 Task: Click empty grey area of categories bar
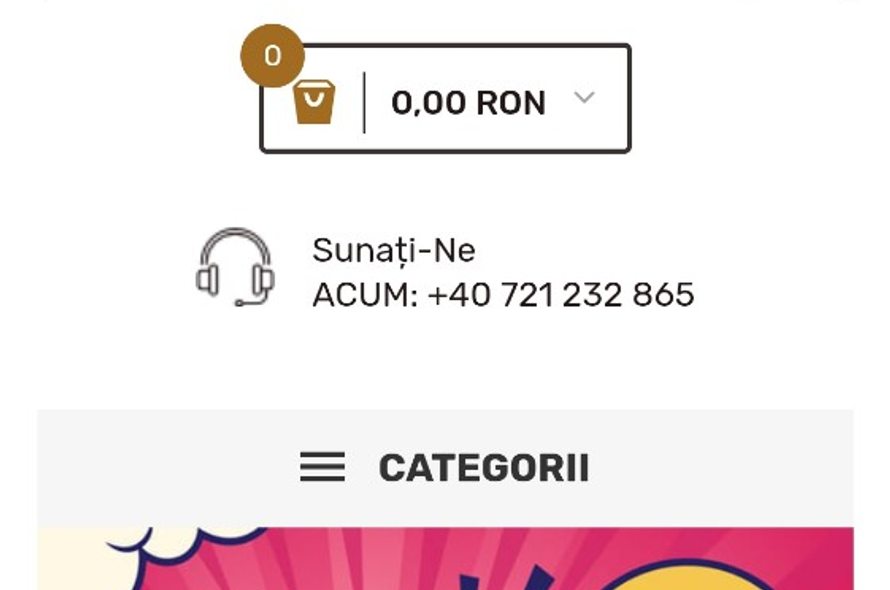(x=721, y=468)
